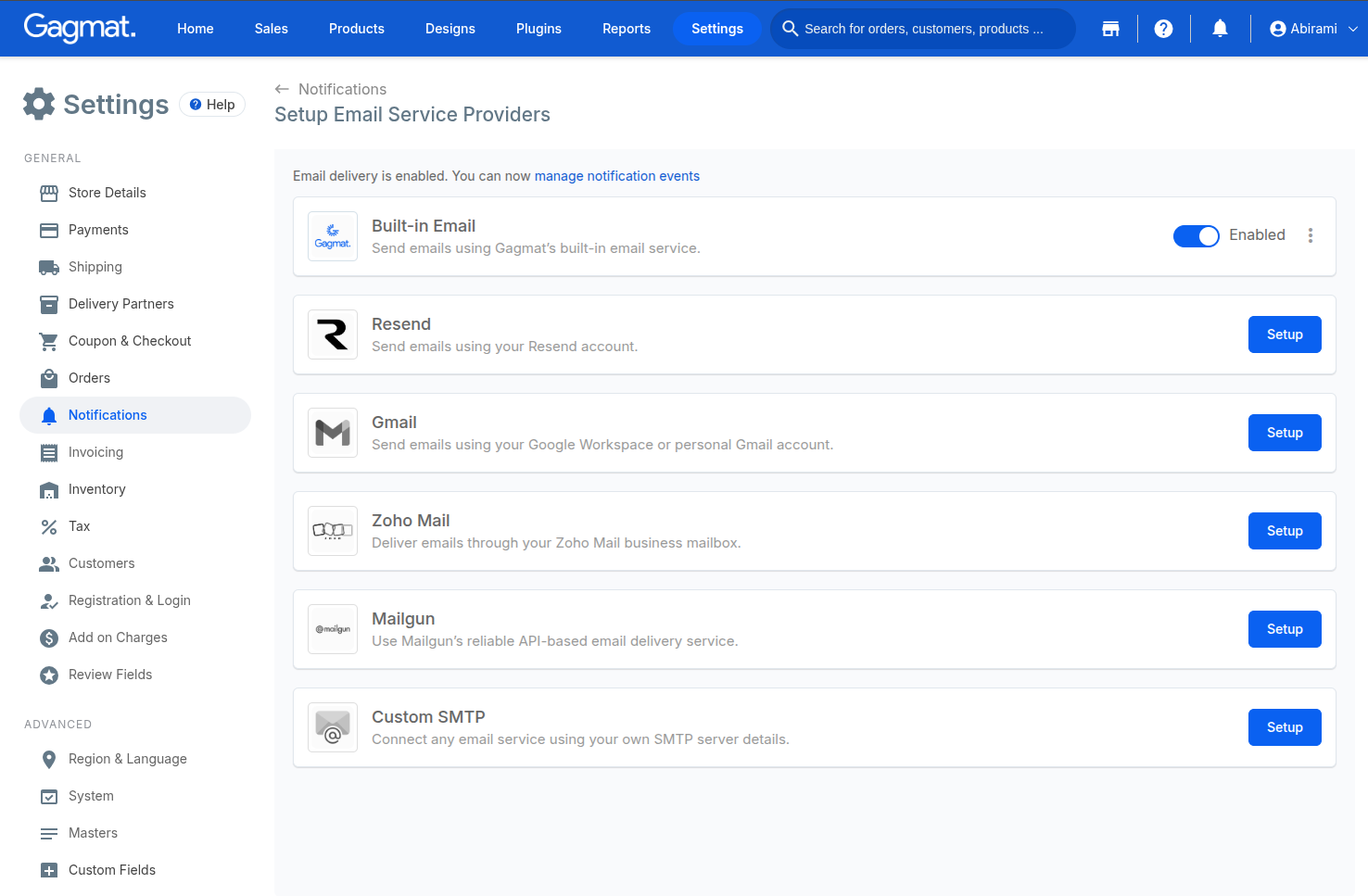Image resolution: width=1368 pixels, height=896 pixels.
Task: Open more options for Built-in Email
Action: pyautogui.click(x=1311, y=235)
